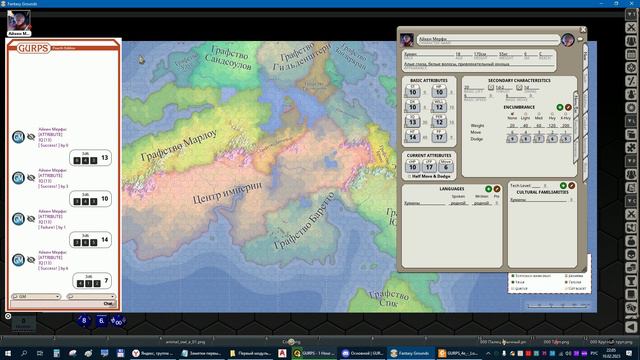Roll the HT 14 attribute box
This screenshot has height=360, width=640.
(x=413, y=136)
